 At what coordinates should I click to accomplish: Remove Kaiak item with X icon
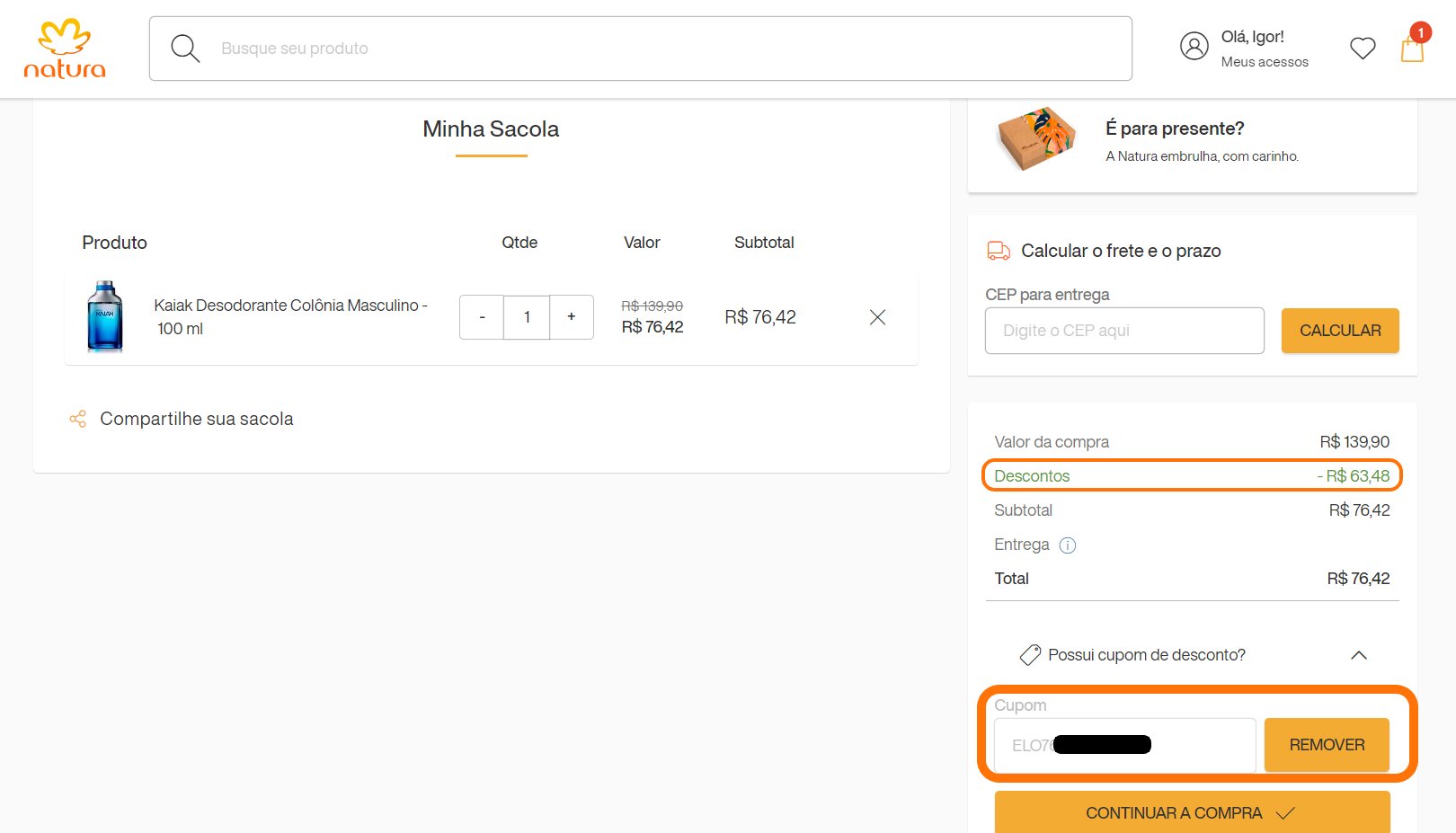878,317
